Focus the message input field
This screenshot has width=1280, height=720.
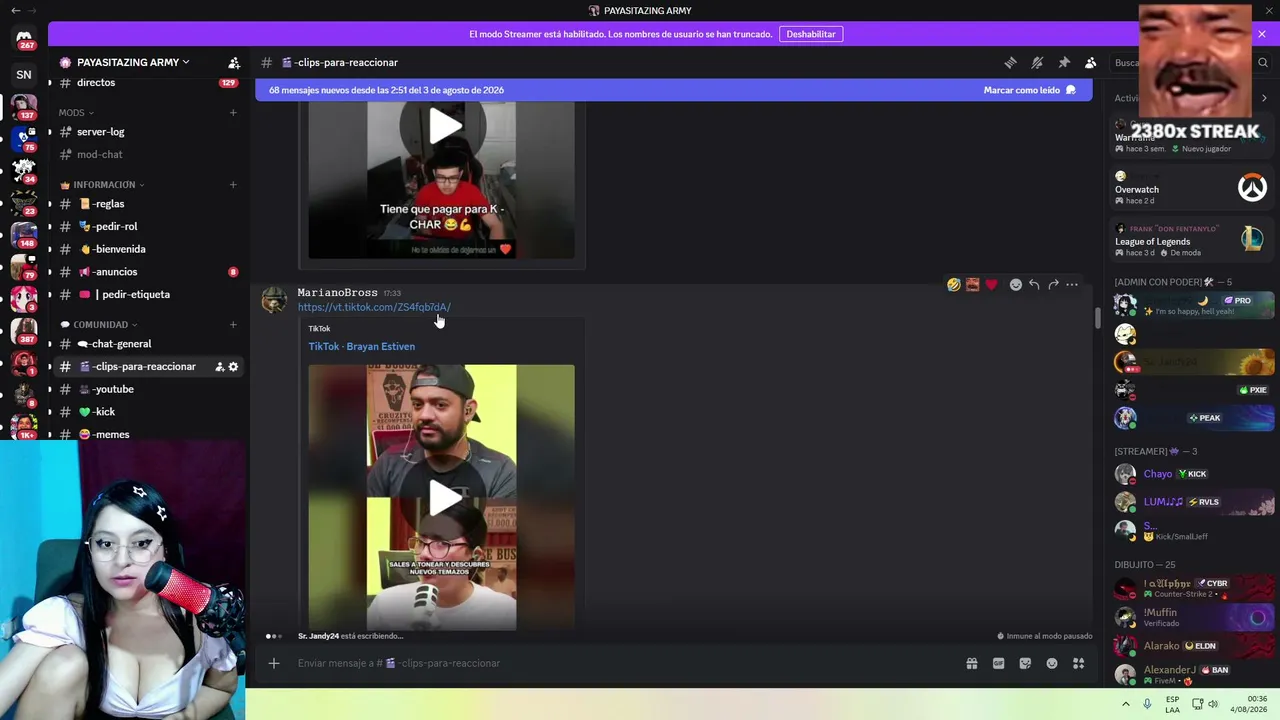pos(625,663)
